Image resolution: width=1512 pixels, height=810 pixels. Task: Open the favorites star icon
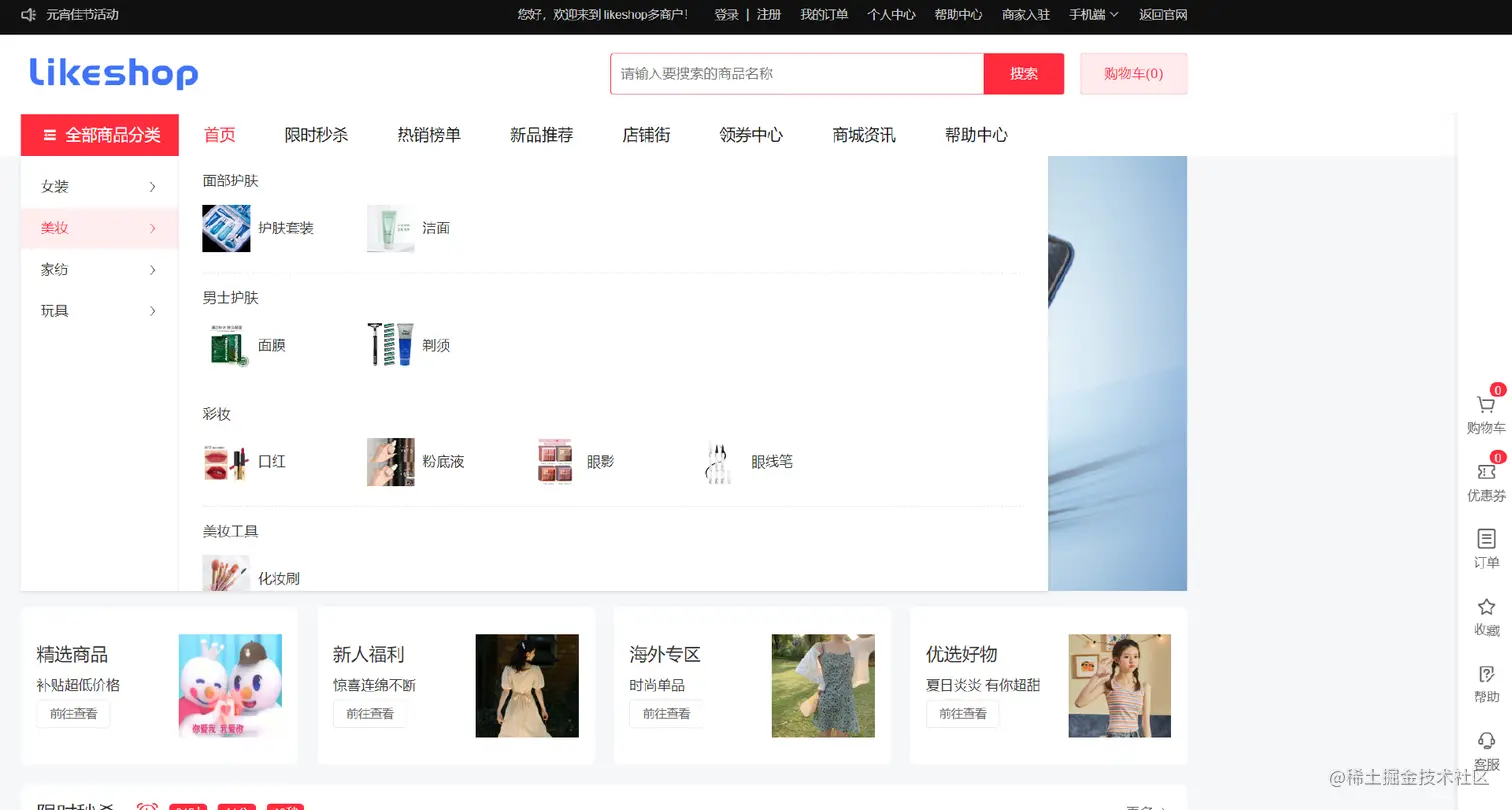point(1486,606)
